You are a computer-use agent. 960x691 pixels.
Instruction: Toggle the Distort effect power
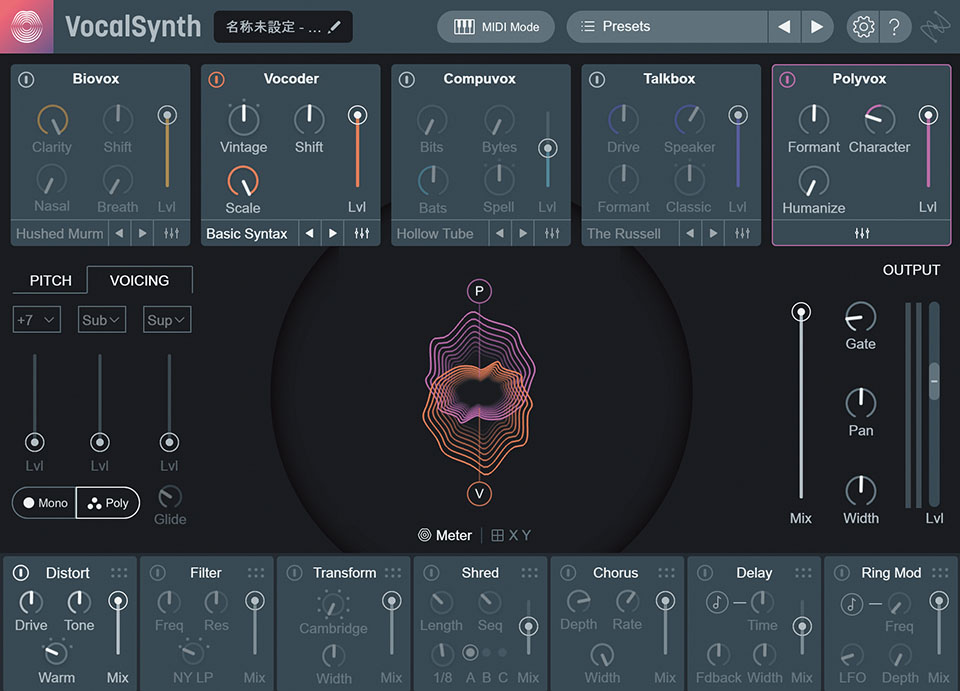[x=21, y=573]
